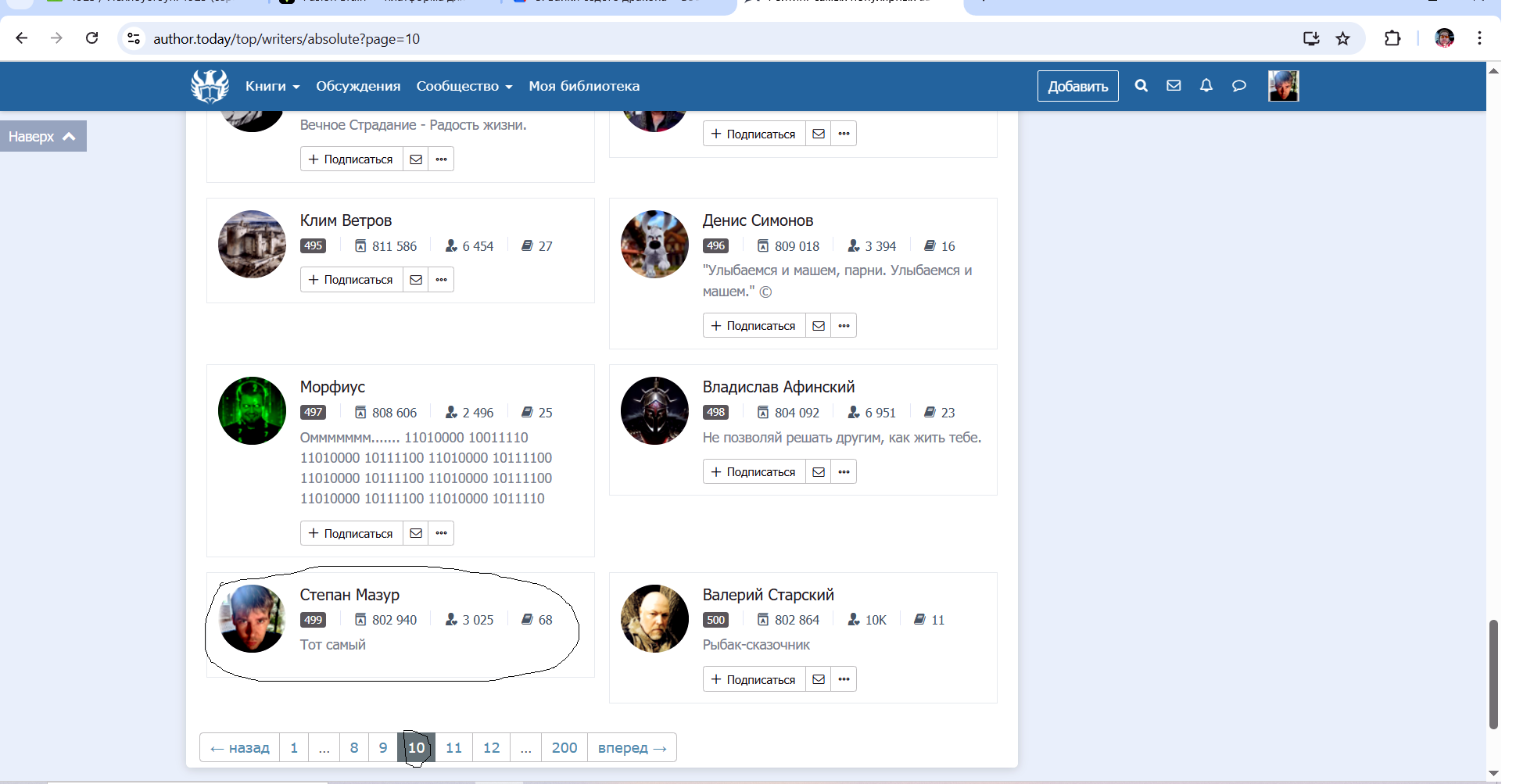Click the Author.Today eagle logo
Viewport: 1516px width, 784px height.
pyautogui.click(x=210, y=86)
